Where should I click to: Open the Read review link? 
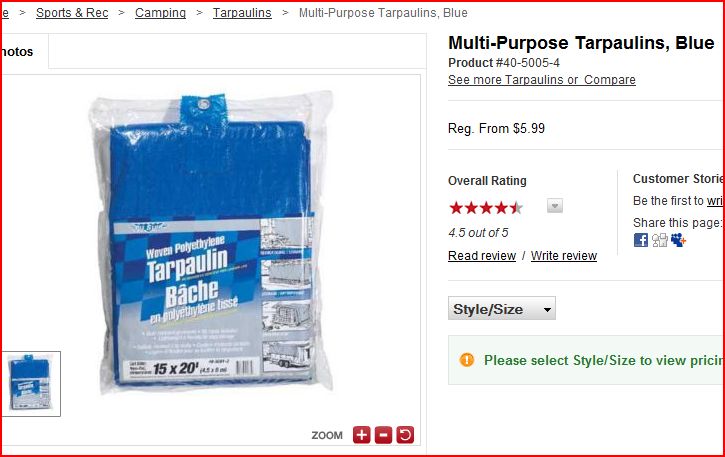pyautogui.click(x=482, y=256)
